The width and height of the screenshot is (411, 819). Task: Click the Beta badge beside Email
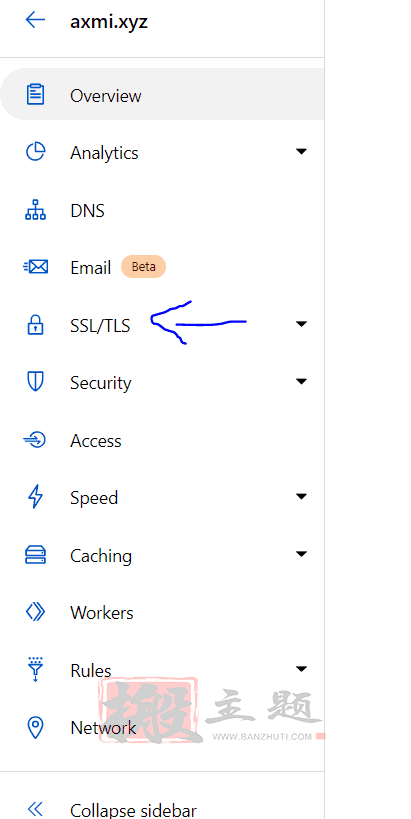point(144,266)
